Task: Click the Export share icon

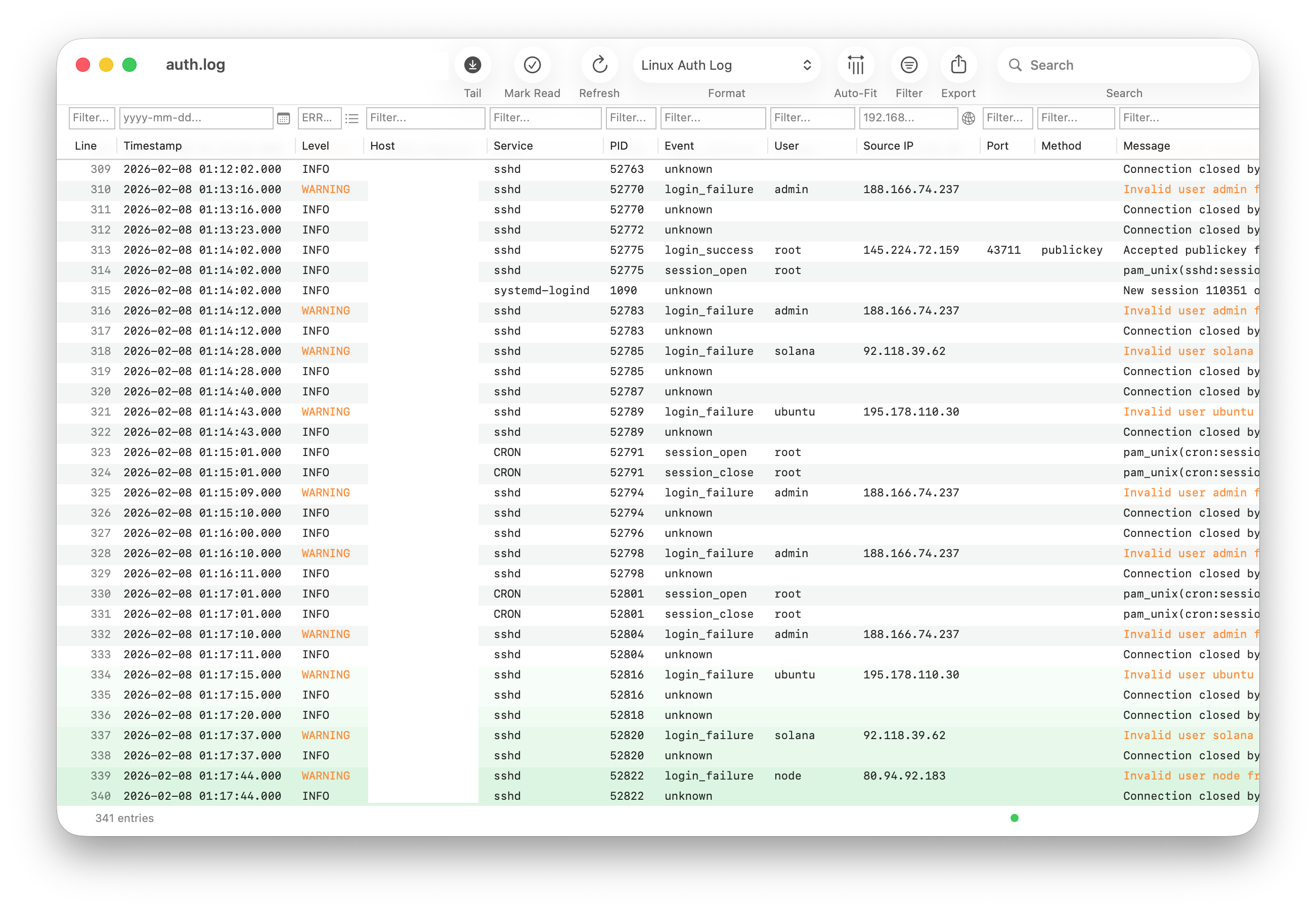Action: coord(958,65)
